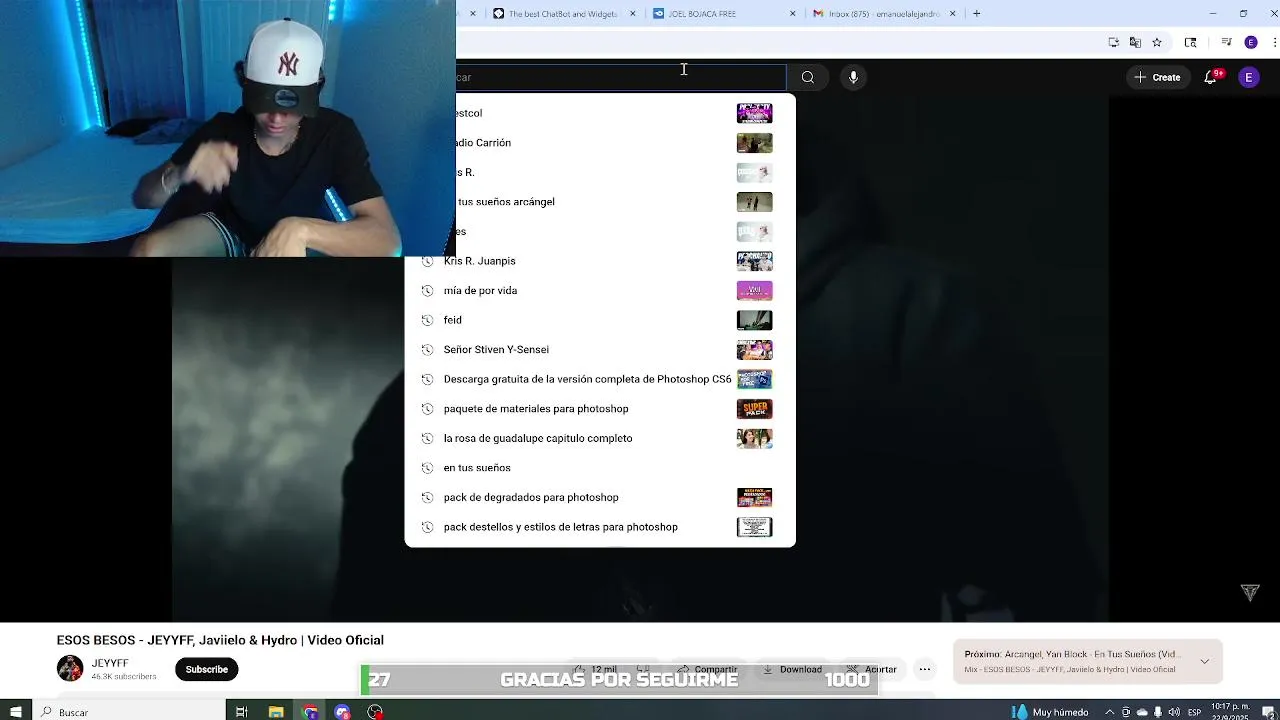Image resolution: width=1280 pixels, height=720 pixels.
Task: Open the OBS app on taskbar
Action: [375, 712]
